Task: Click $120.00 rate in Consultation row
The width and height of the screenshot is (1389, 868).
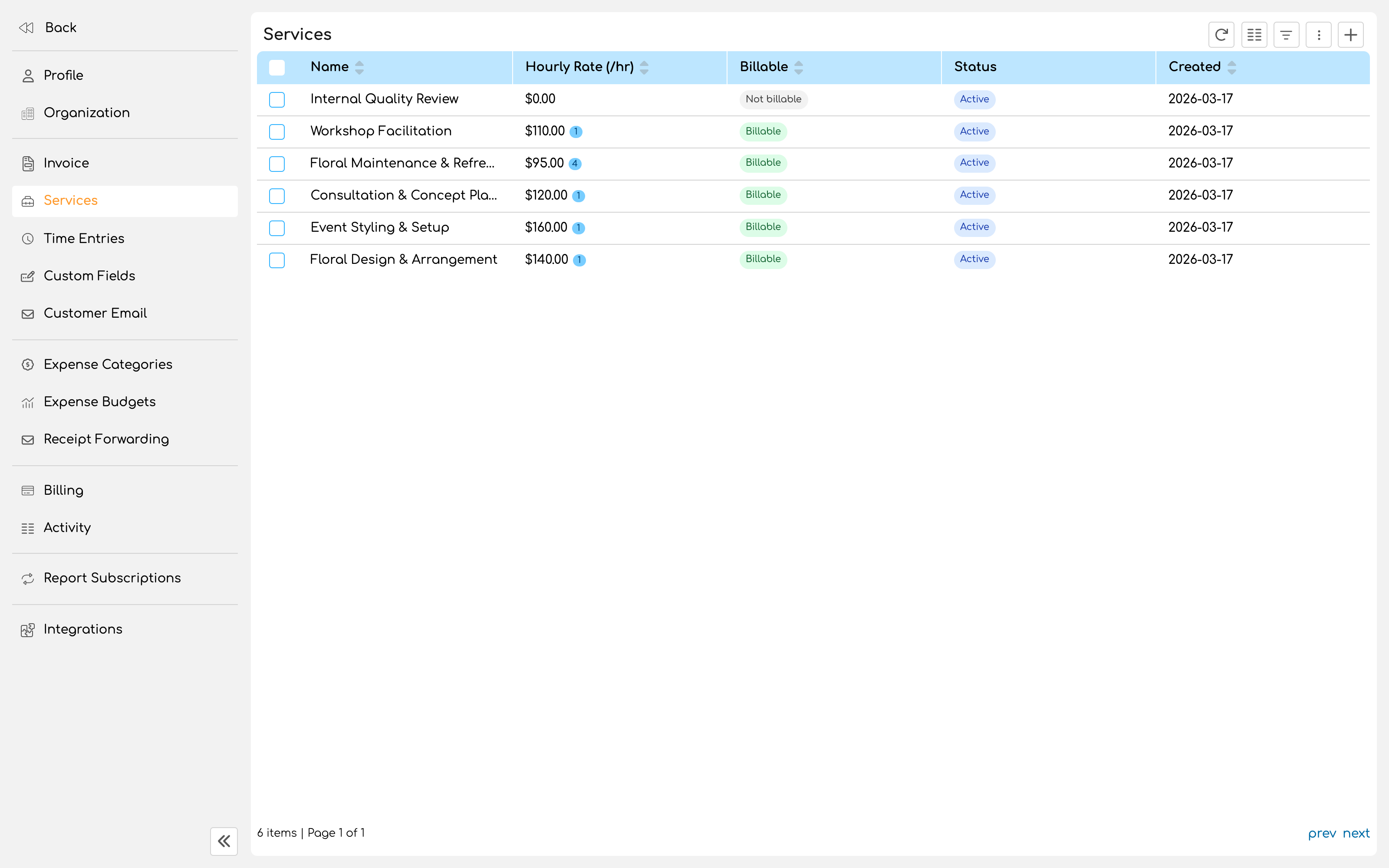Action: 546,195
